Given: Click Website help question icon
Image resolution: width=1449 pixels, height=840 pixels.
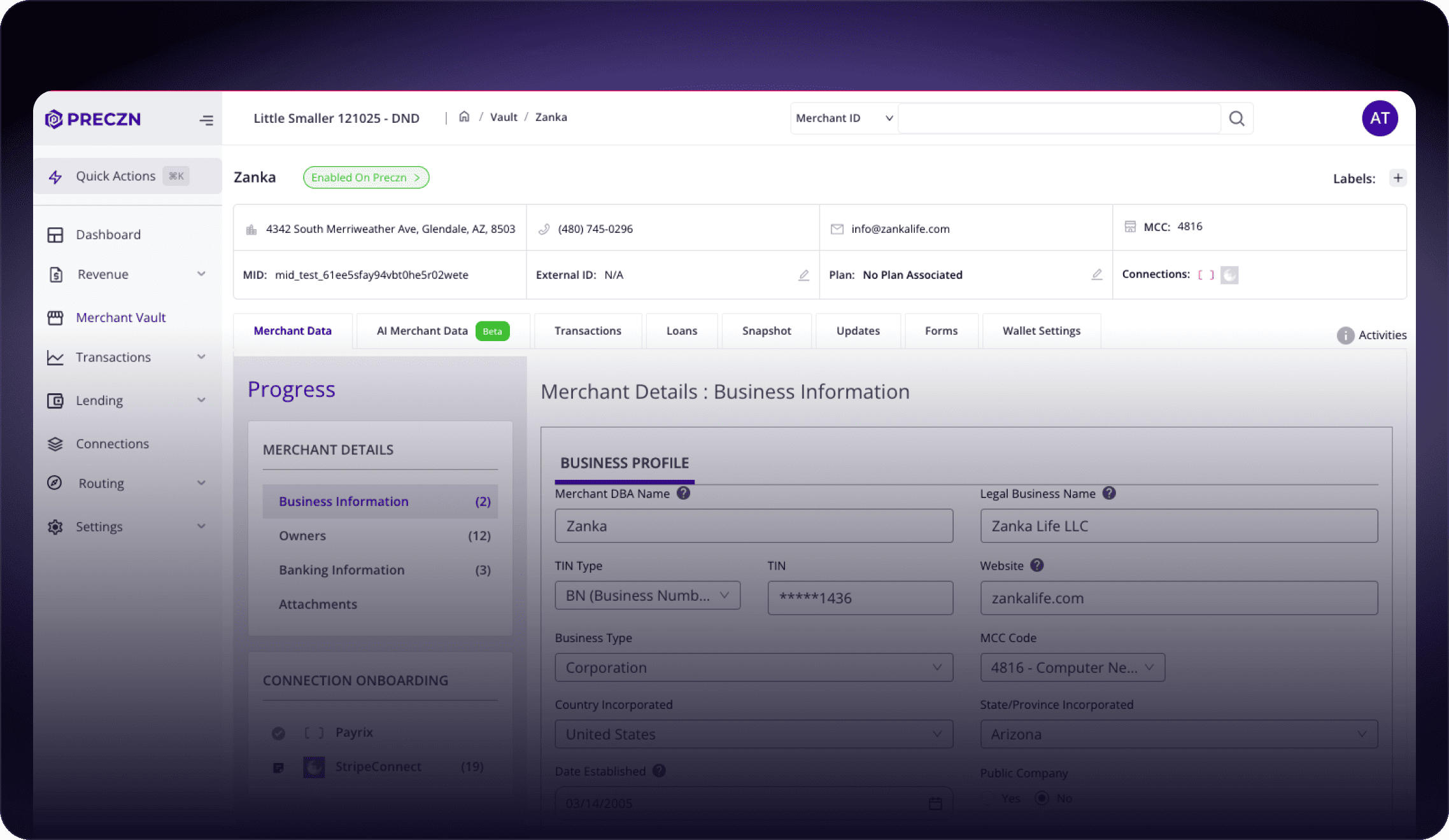Looking at the screenshot, I should (1036, 565).
